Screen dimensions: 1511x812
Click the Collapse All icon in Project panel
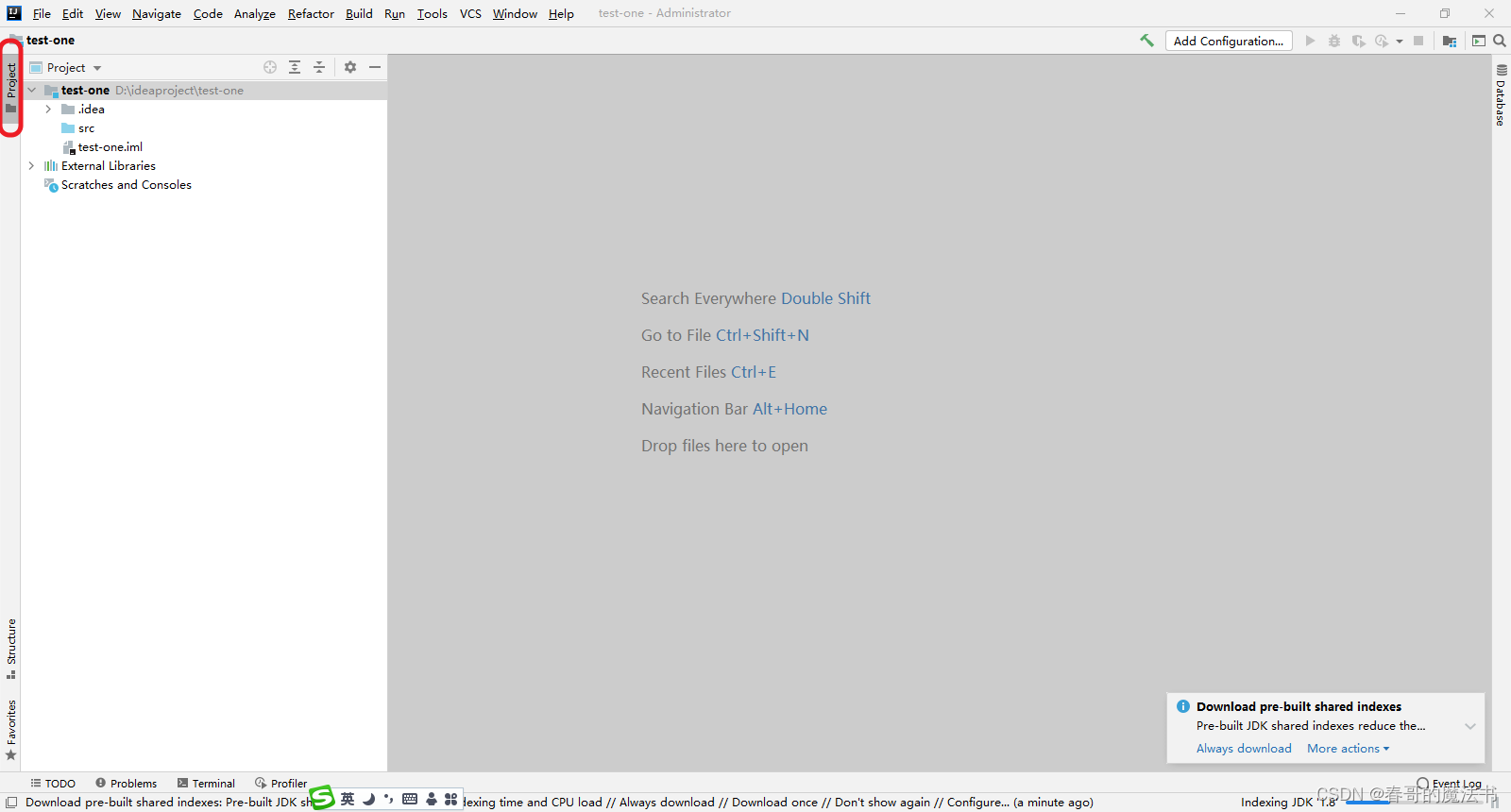(319, 67)
